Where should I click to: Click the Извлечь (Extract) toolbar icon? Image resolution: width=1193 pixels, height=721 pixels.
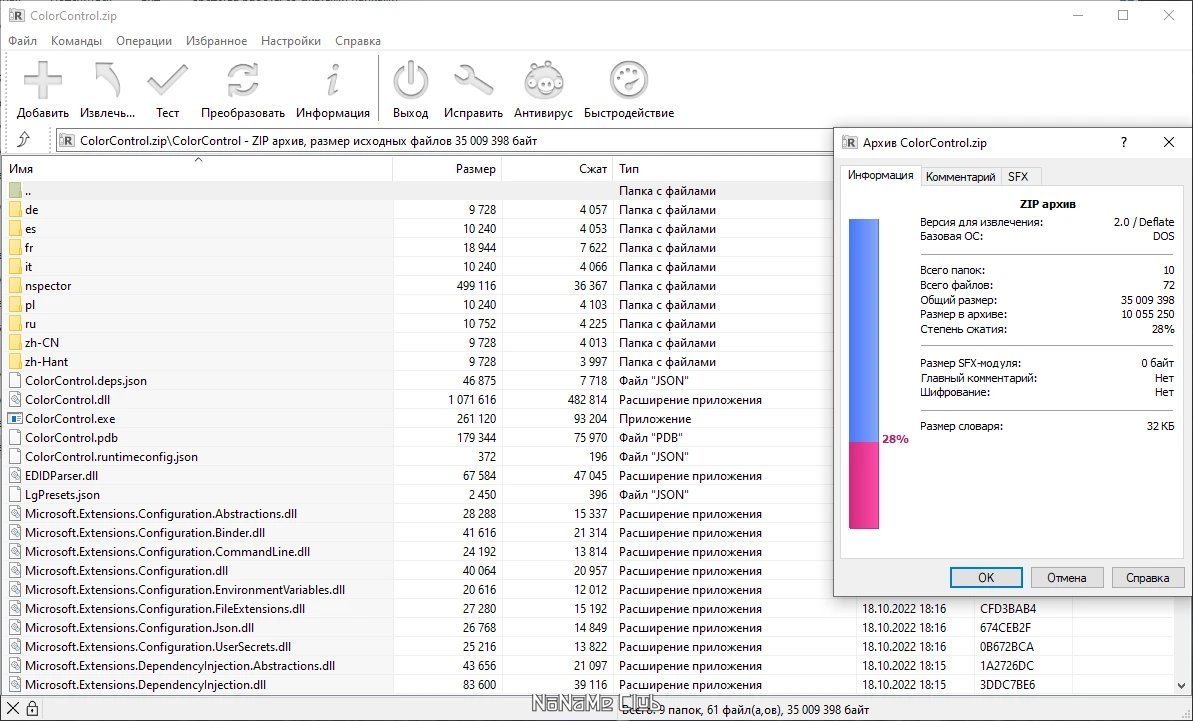click(107, 81)
